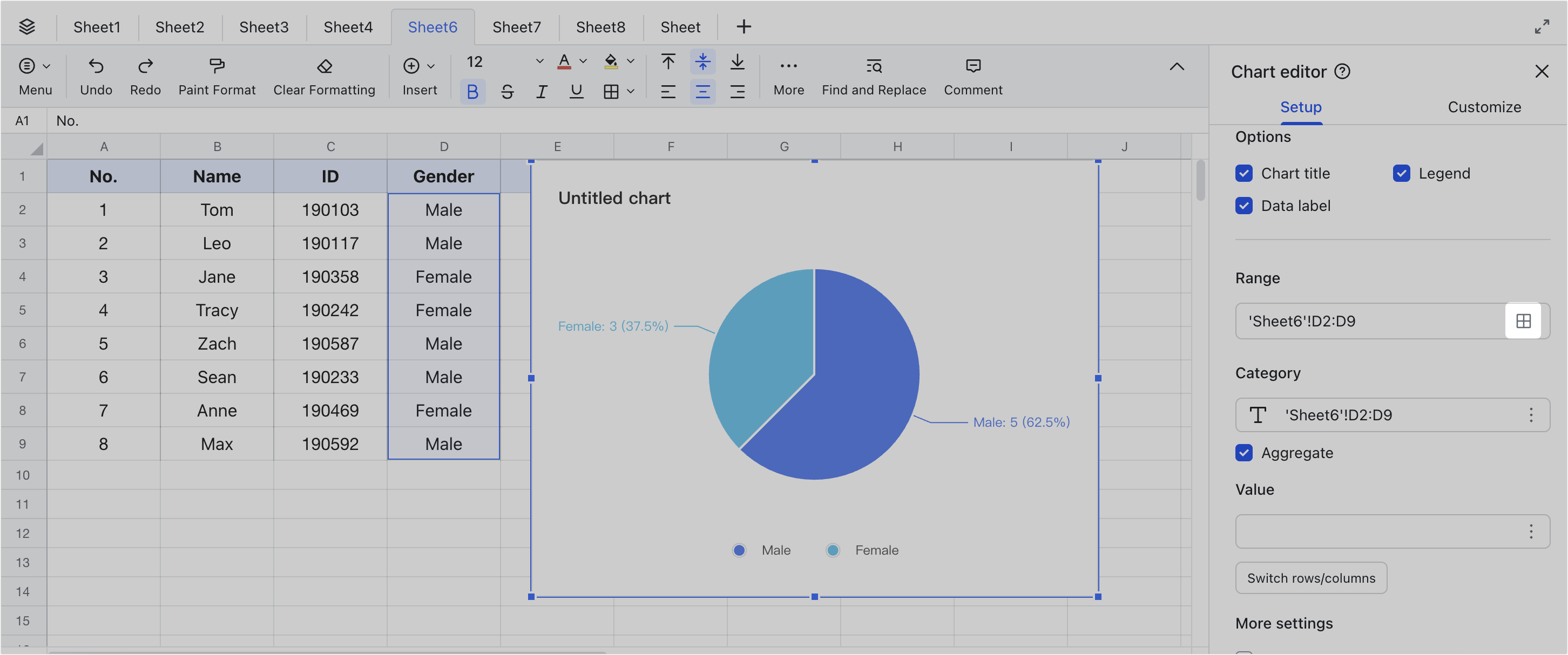The image size is (1568, 655).
Task: Expand the Category options menu
Action: [1532, 415]
